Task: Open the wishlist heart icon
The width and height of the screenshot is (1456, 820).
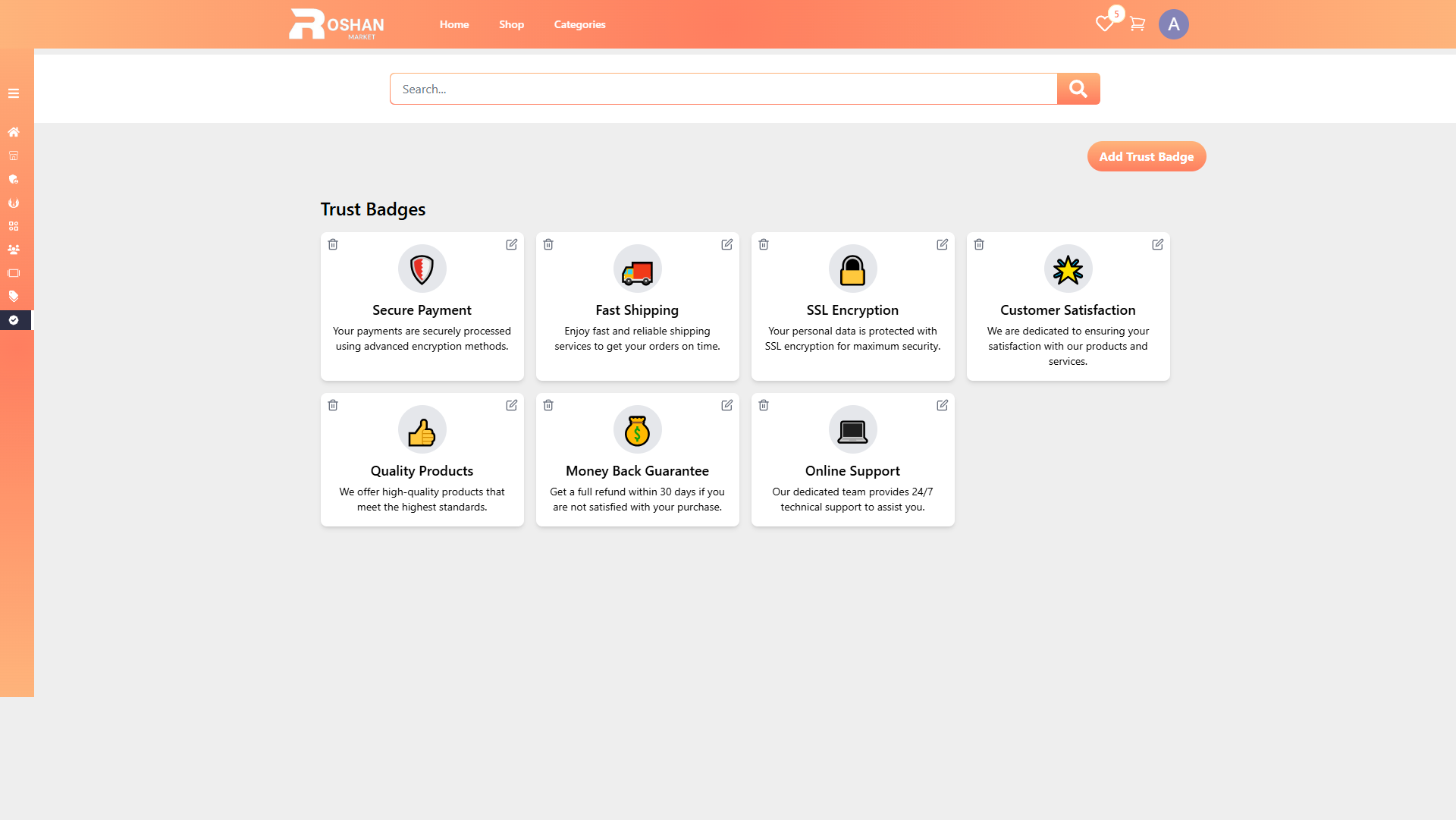Action: pyautogui.click(x=1104, y=24)
